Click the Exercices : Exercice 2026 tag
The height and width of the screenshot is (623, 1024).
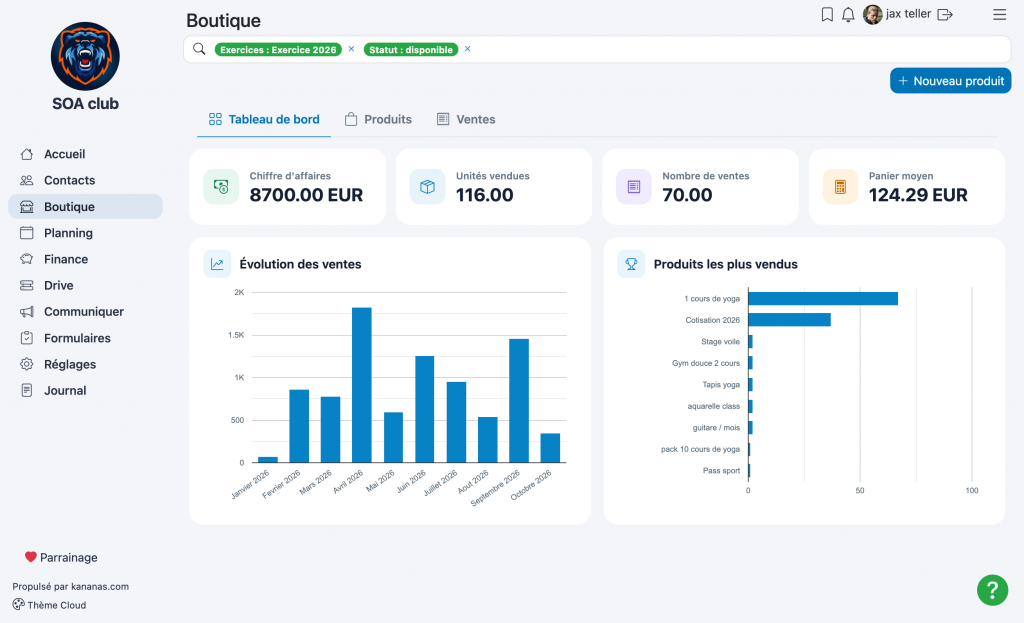tap(278, 50)
